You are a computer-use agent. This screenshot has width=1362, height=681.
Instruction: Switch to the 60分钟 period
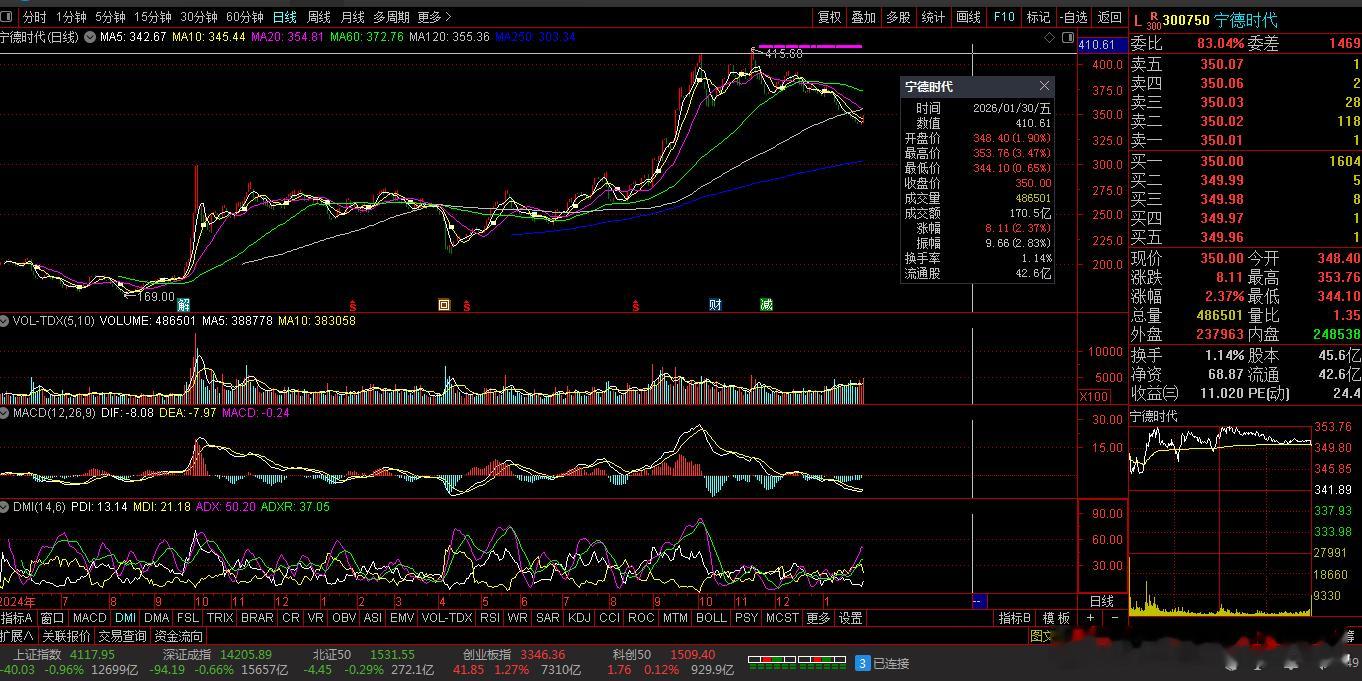point(245,17)
